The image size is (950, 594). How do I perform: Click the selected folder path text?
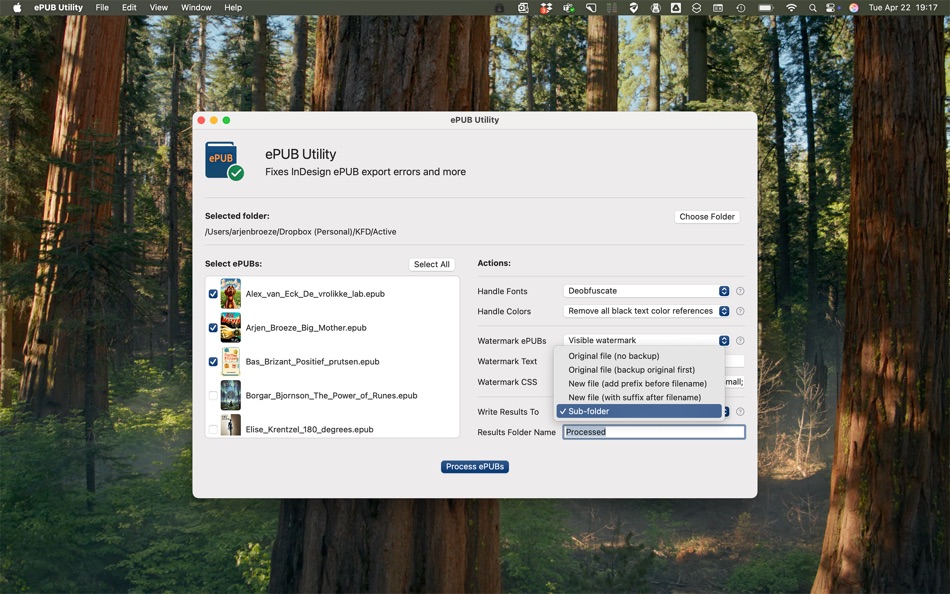[x=301, y=232]
